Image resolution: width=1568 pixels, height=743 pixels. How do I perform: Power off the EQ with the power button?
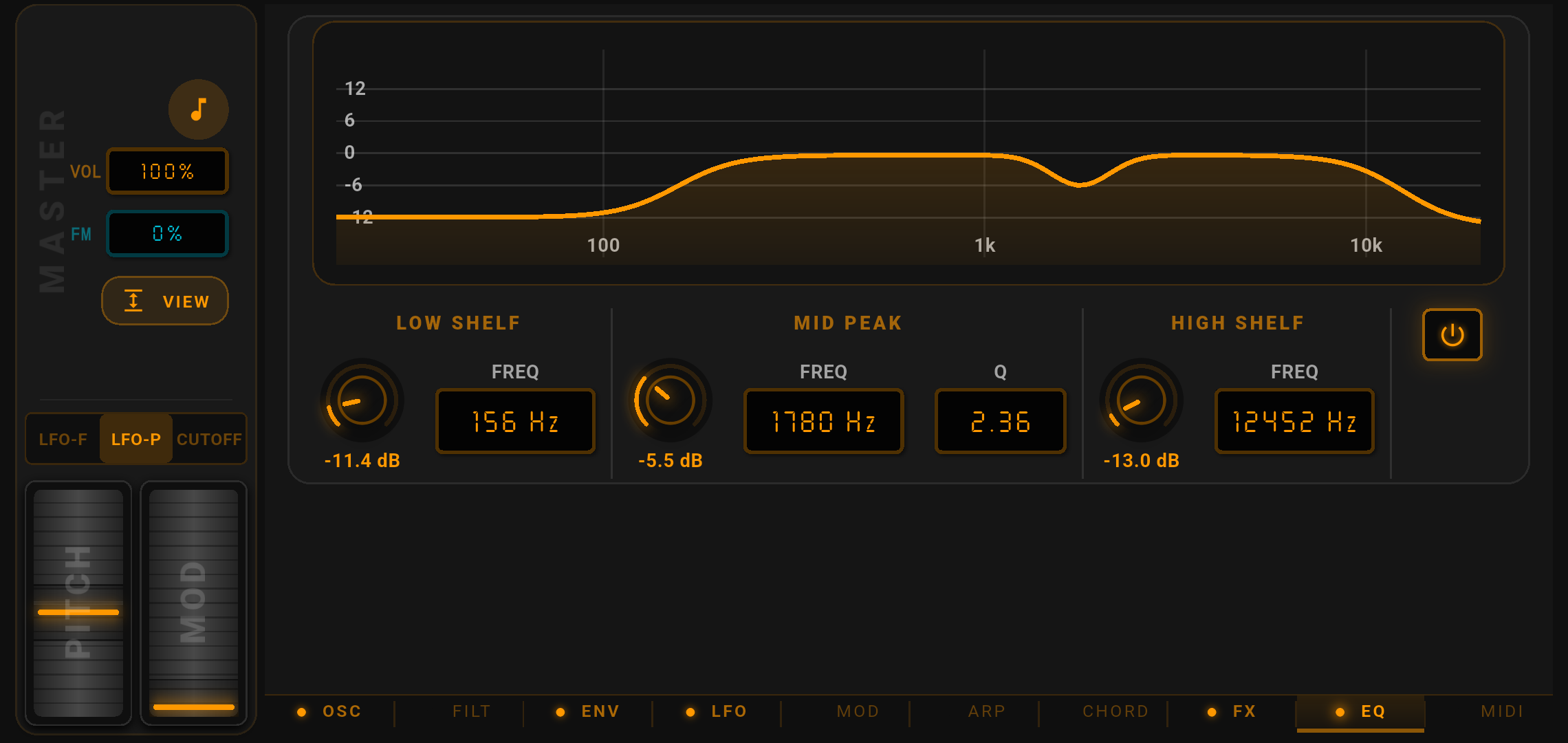coord(1452,336)
